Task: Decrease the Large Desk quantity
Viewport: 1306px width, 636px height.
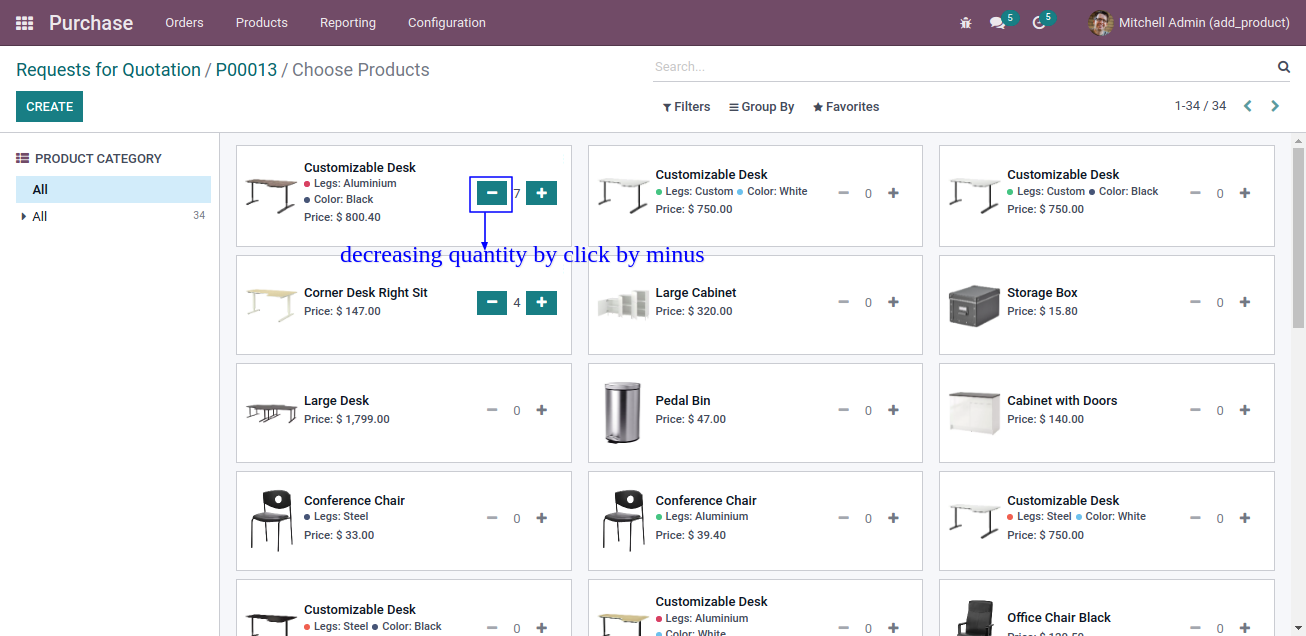Action: coord(492,410)
